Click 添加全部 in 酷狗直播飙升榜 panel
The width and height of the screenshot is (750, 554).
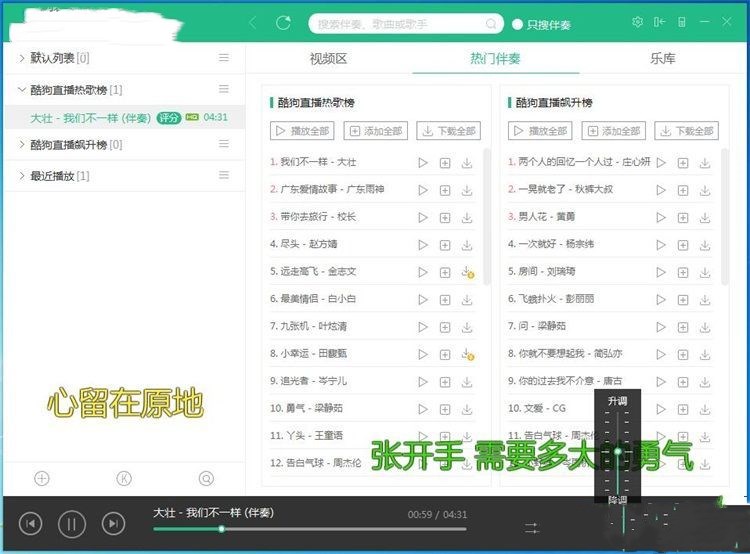(614, 131)
